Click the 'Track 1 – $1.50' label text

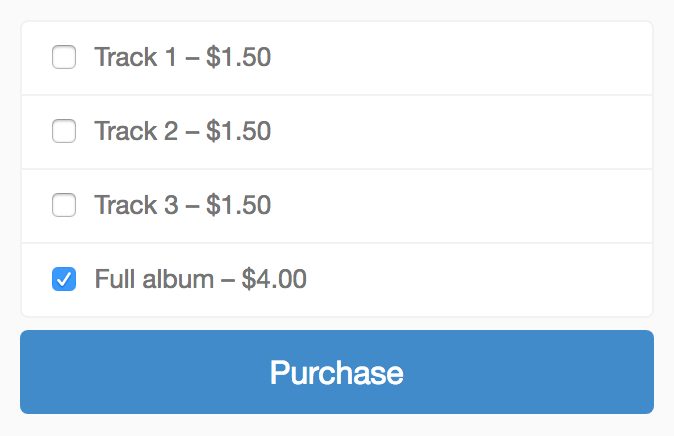(182, 58)
